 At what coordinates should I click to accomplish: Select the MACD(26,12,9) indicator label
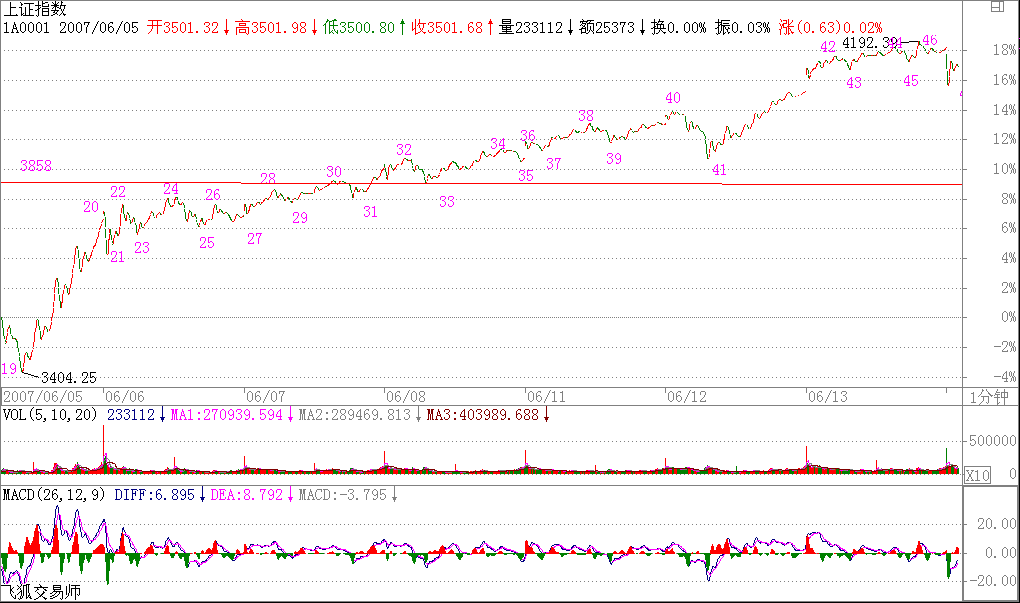coord(55,494)
